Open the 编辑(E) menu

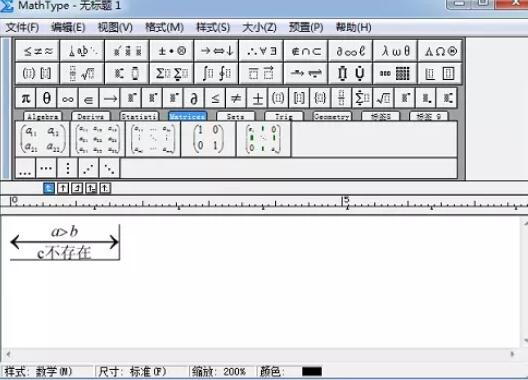[68, 27]
